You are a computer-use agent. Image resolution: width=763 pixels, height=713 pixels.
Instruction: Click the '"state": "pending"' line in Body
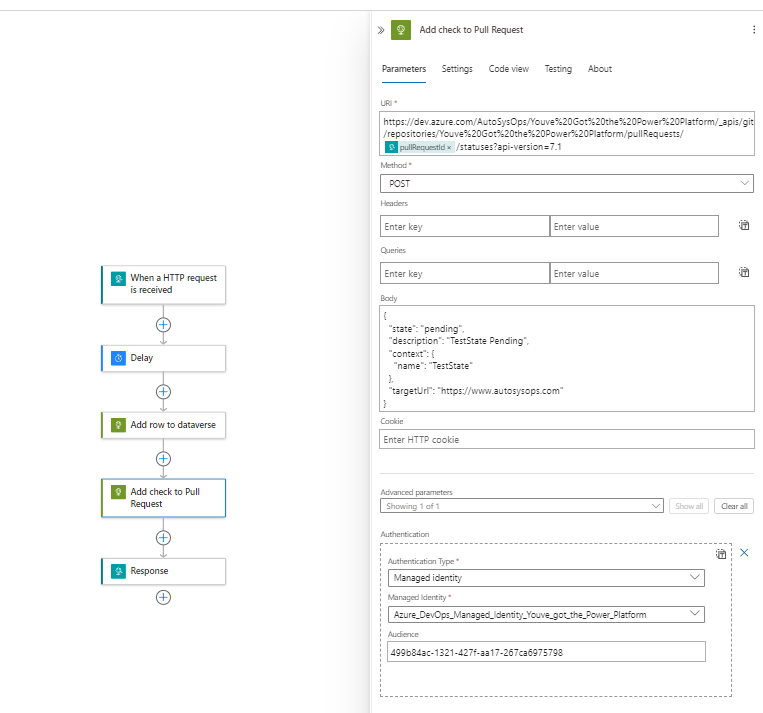click(x=426, y=329)
